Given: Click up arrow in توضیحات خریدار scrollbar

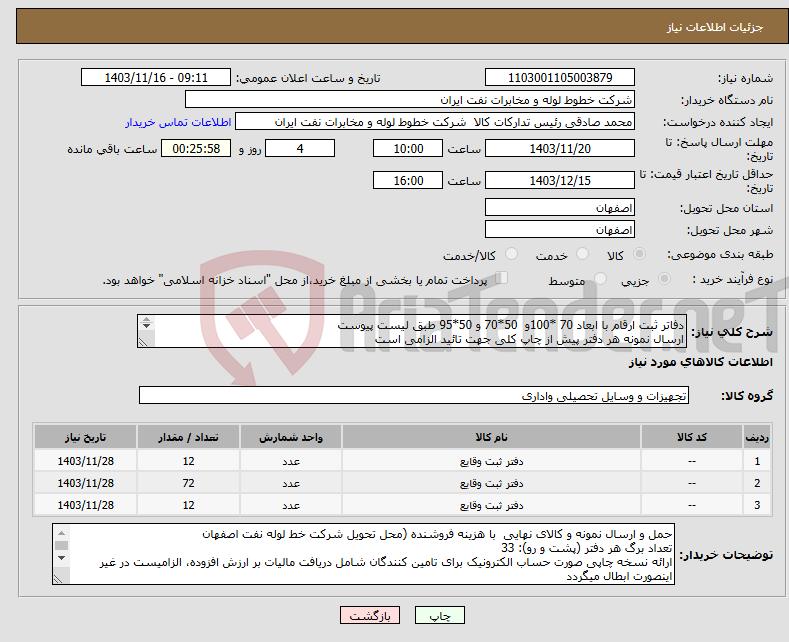Looking at the screenshot, I should click(61, 533).
